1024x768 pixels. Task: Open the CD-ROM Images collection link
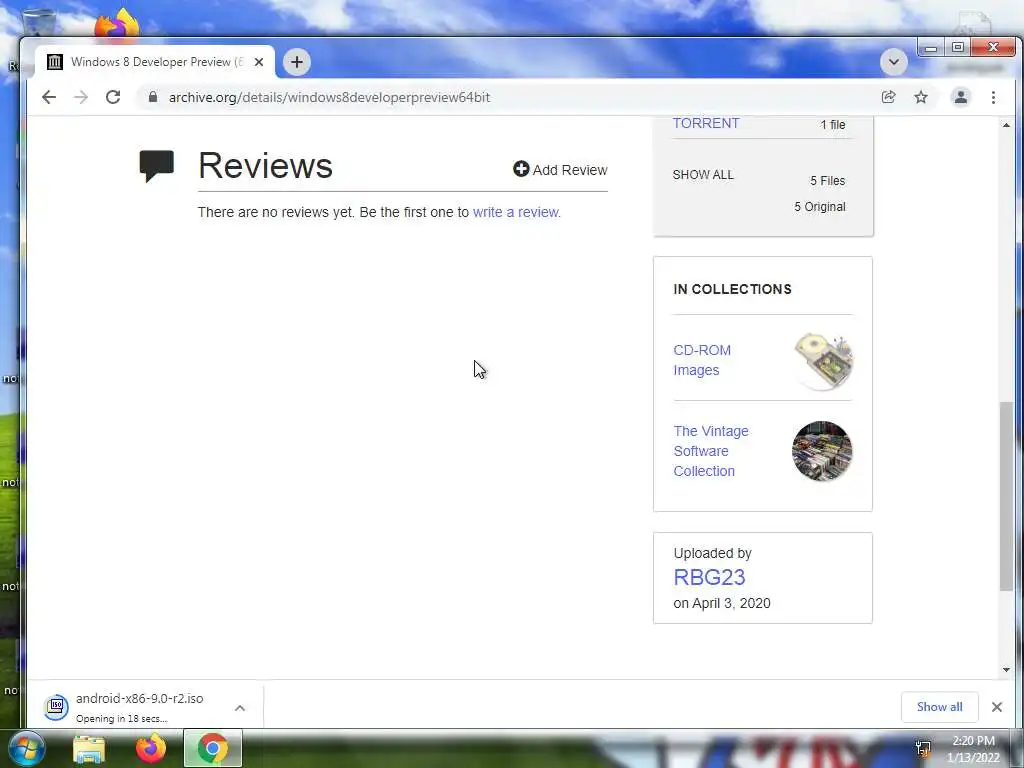coord(702,360)
